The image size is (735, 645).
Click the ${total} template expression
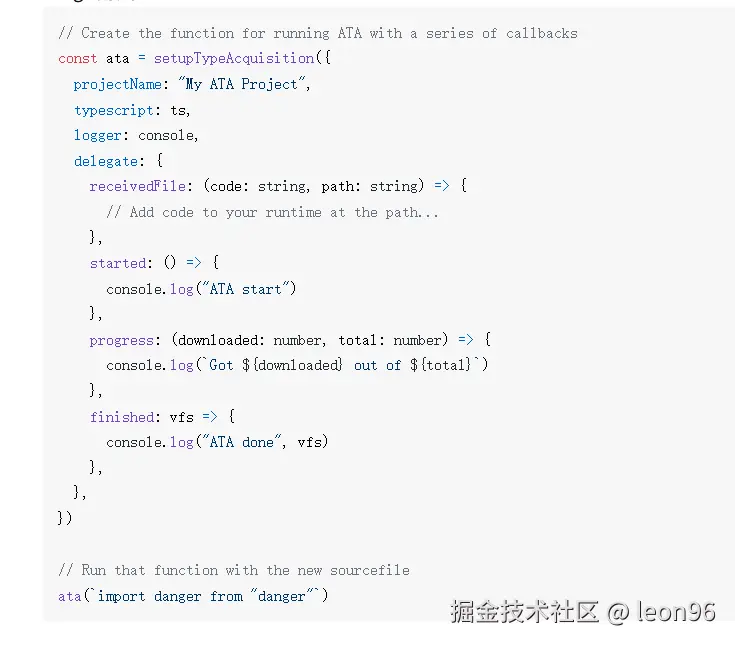[440, 365]
